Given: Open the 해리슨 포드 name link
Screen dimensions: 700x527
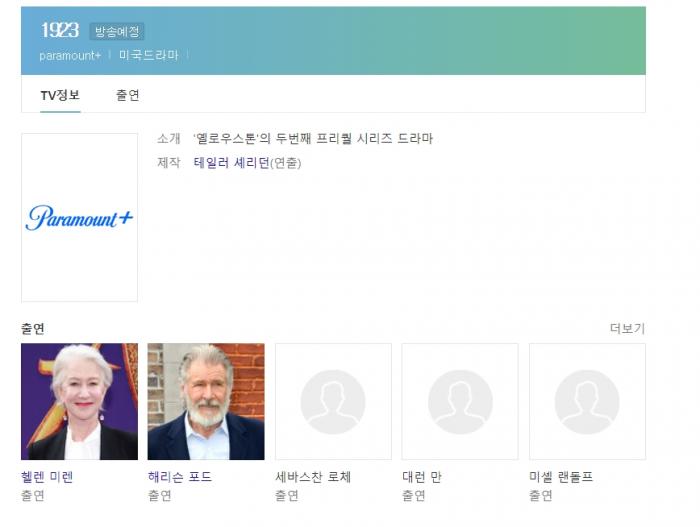Looking at the screenshot, I should [x=180, y=477].
